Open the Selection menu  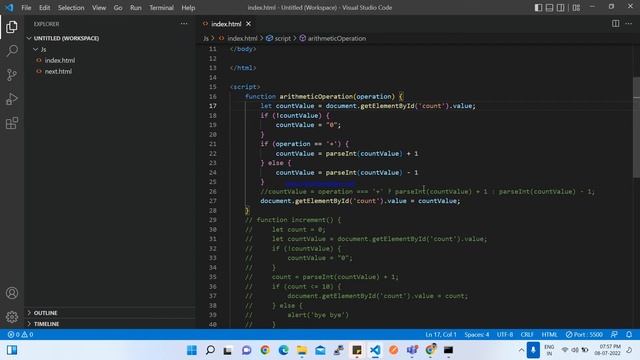pos(71,8)
